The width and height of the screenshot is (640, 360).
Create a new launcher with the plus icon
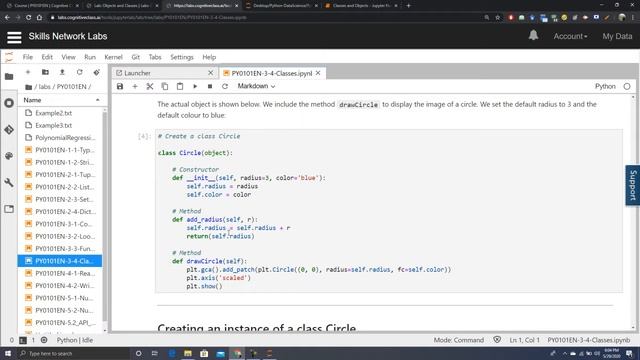point(28,72)
